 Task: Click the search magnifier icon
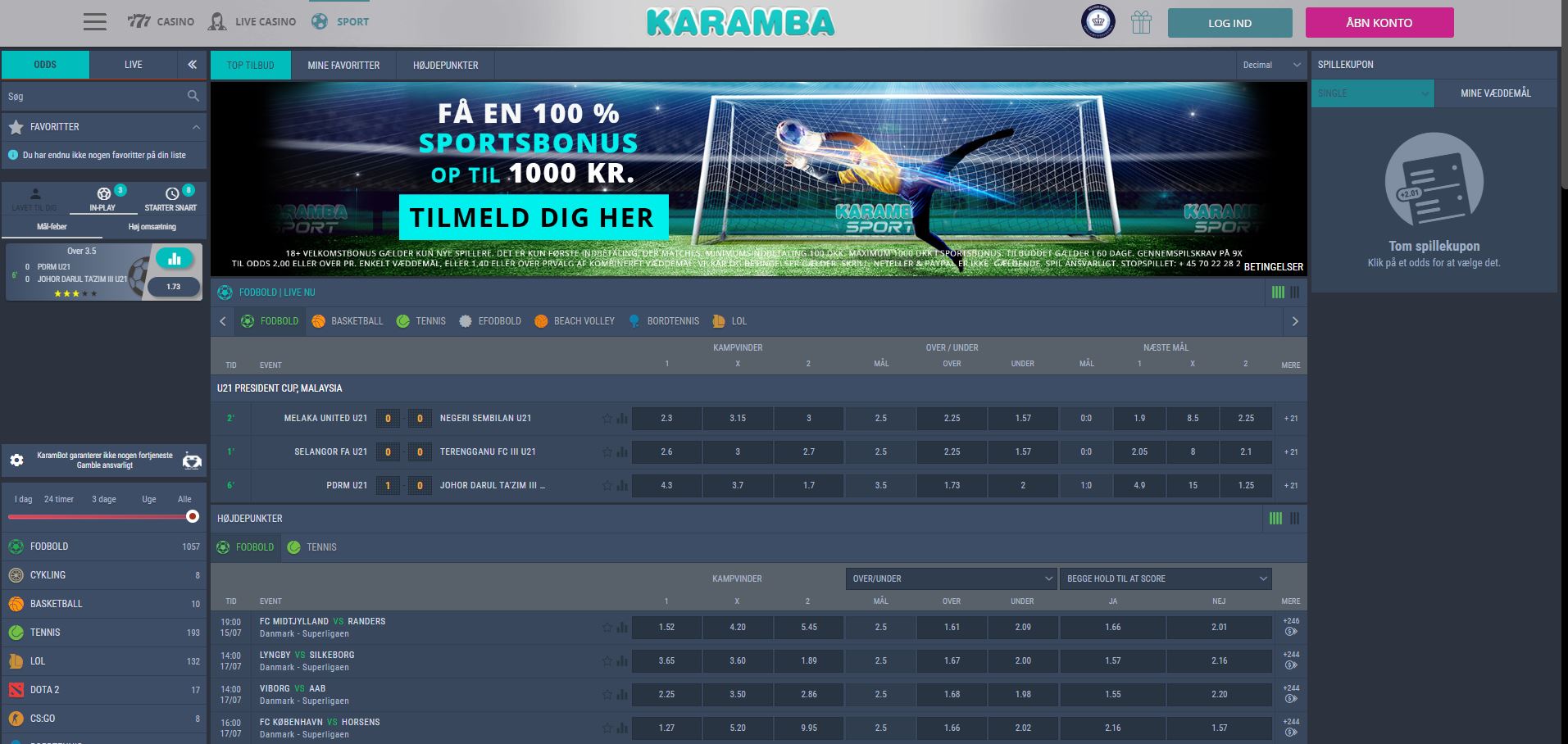193,96
